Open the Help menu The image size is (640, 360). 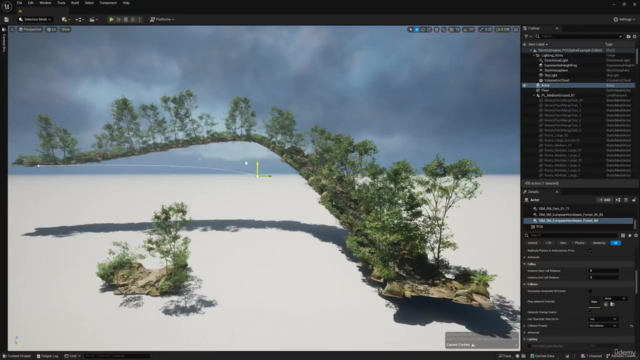pos(126,3)
